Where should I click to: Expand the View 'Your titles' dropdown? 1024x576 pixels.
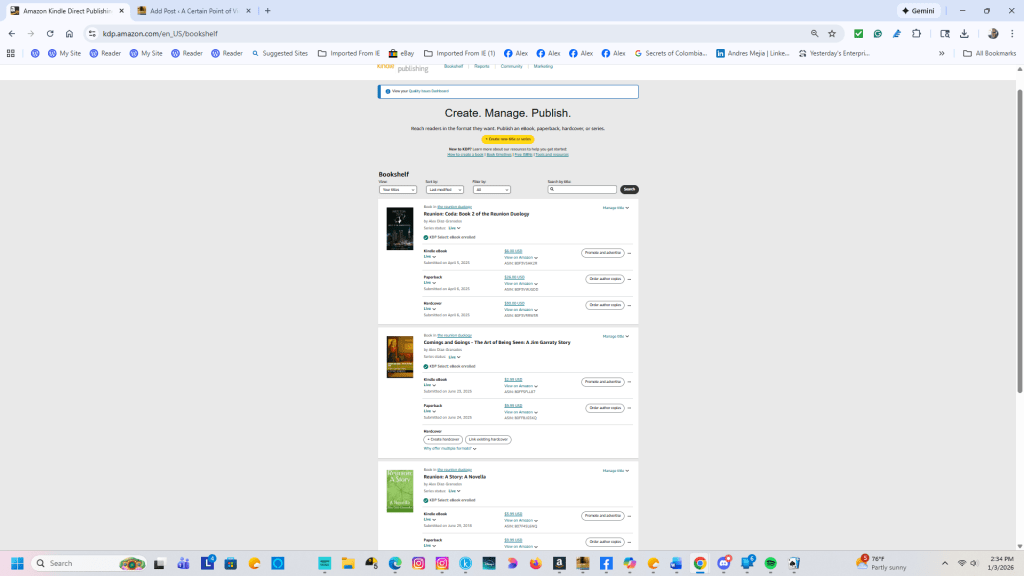pyautogui.click(x=397, y=189)
